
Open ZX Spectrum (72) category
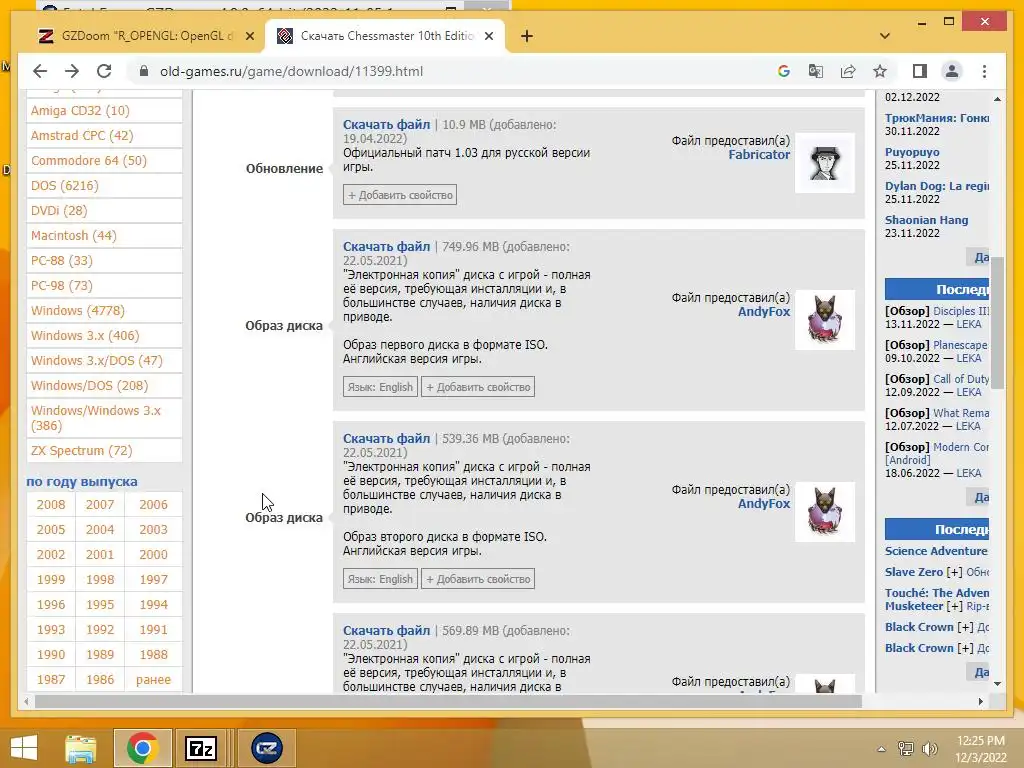coord(82,451)
